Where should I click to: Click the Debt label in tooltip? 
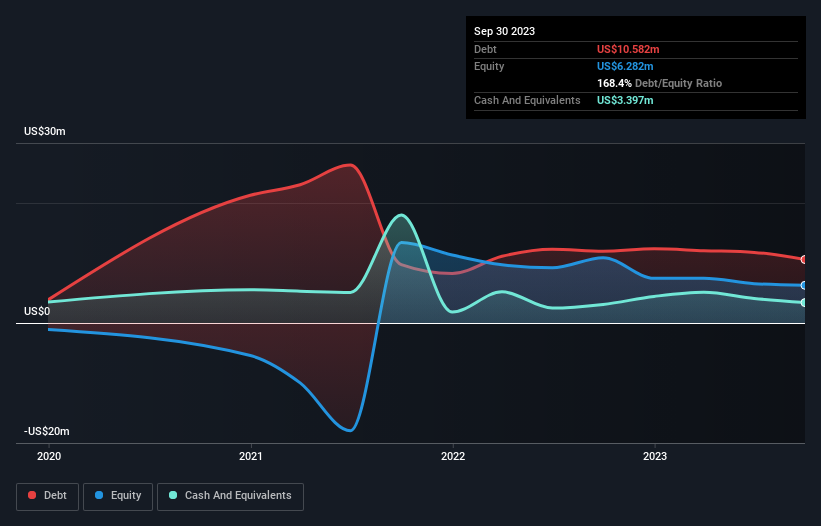pyautogui.click(x=485, y=49)
